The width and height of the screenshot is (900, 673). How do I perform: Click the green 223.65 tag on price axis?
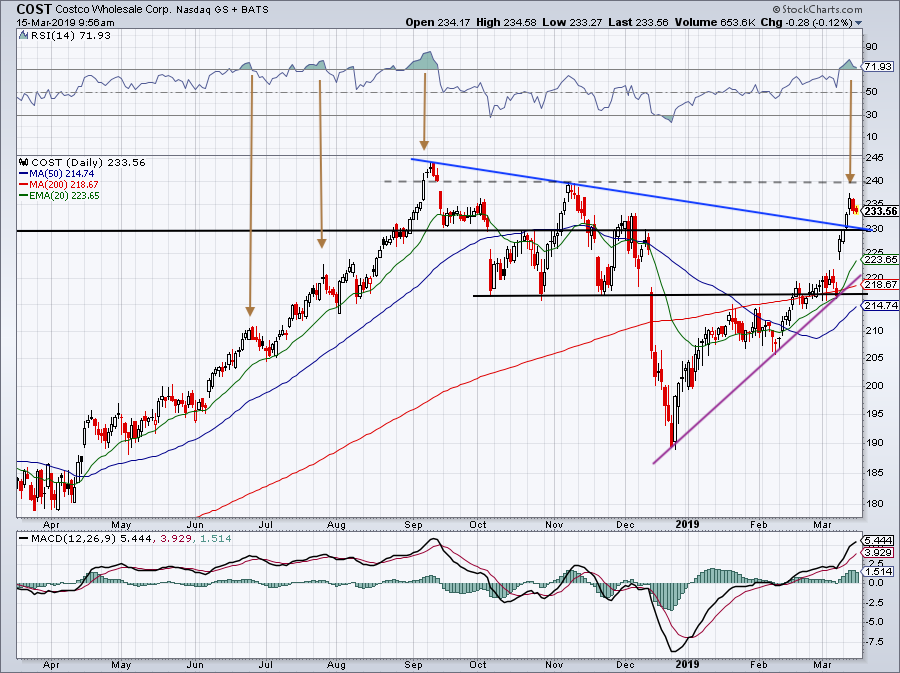coord(881,260)
